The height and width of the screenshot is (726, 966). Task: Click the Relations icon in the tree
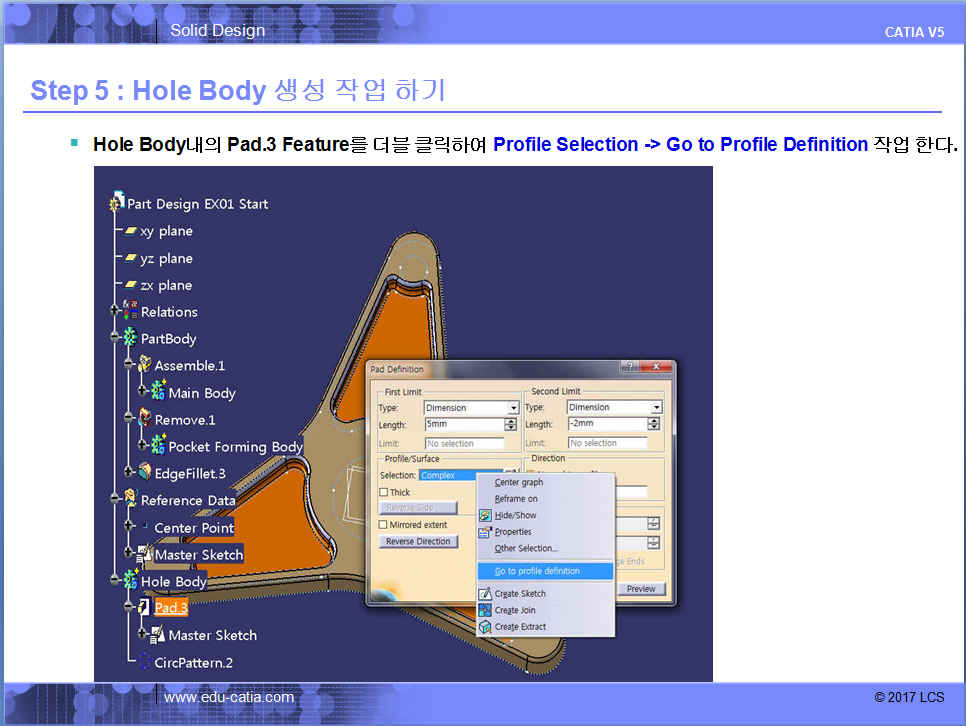130,312
